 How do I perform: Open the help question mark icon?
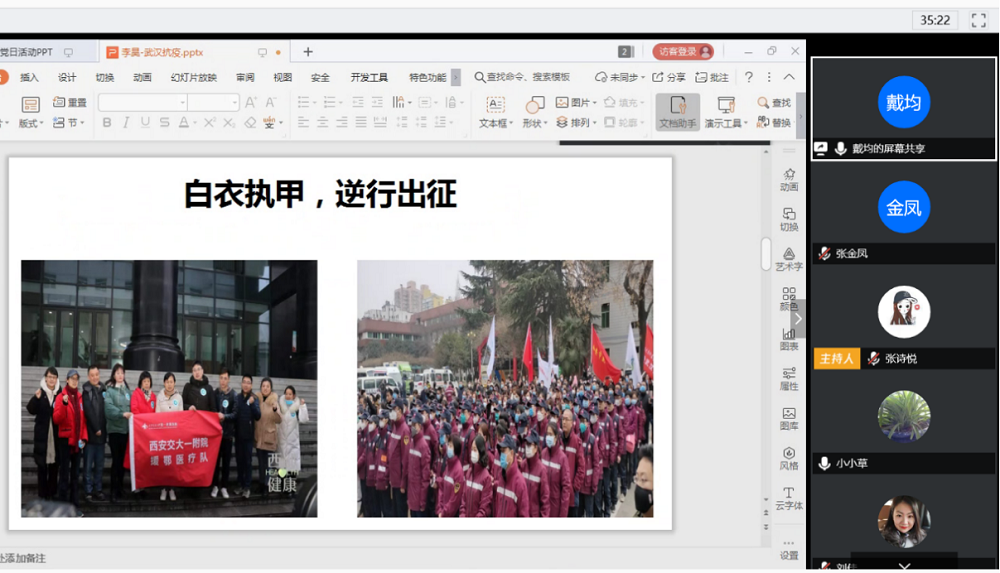[749, 77]
